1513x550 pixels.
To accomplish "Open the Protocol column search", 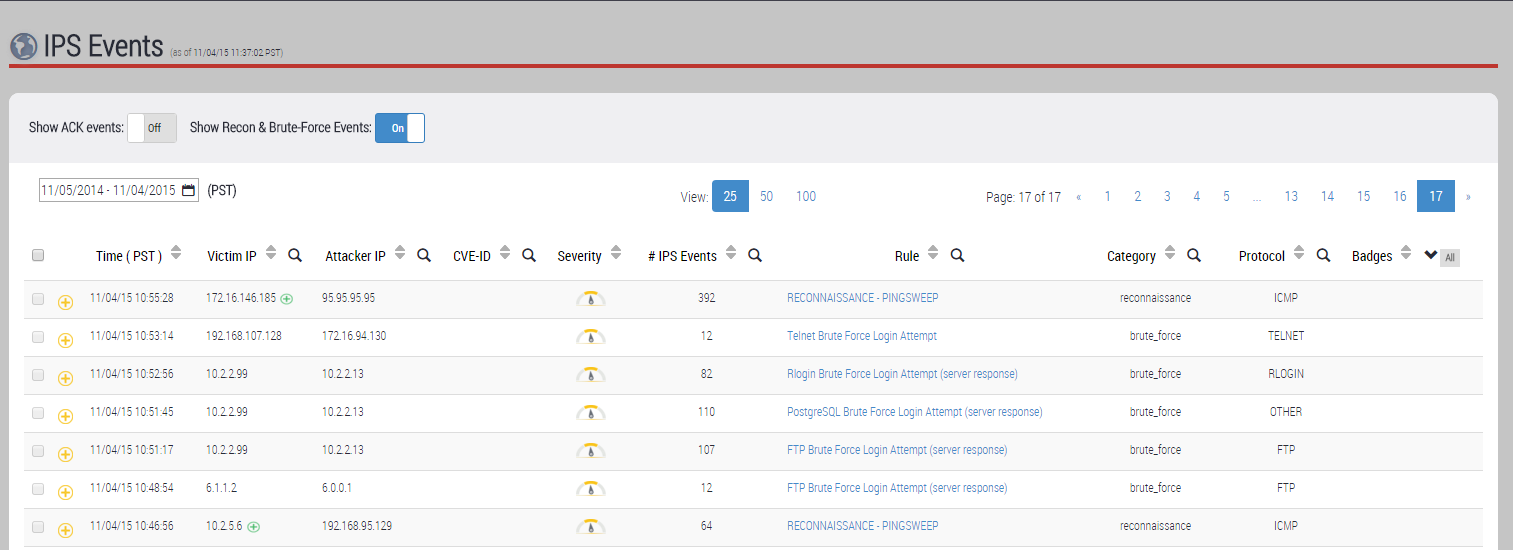I will pyautogui.click(x=1323, y=255).
